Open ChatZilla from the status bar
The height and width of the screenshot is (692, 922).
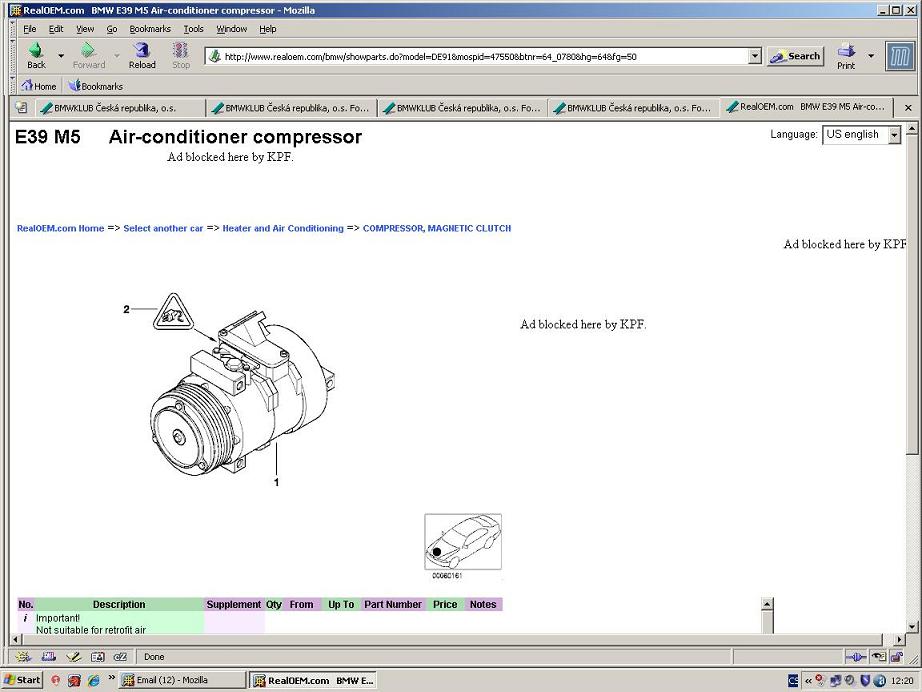[x=121, y=657]
